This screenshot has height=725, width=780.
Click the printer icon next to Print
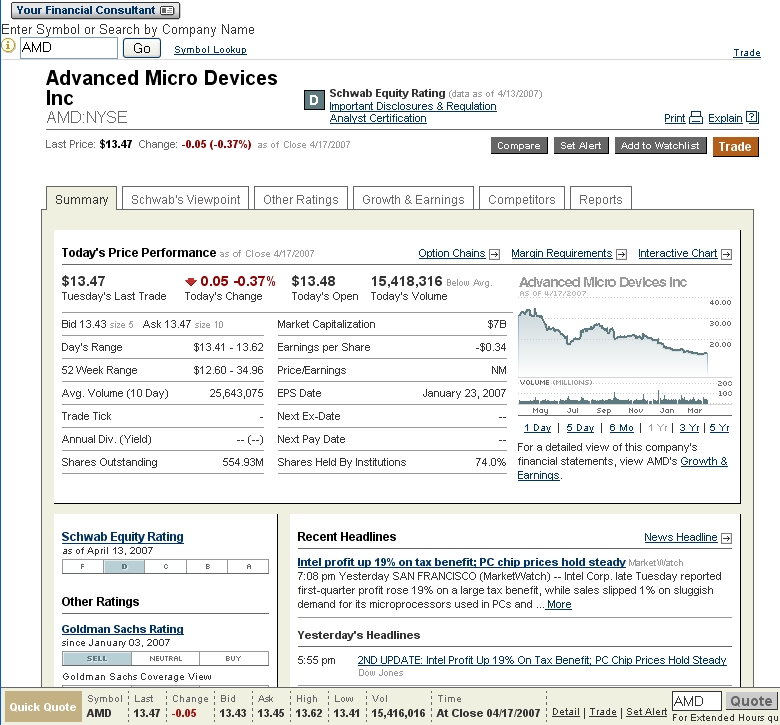click(x=696, y=118)
